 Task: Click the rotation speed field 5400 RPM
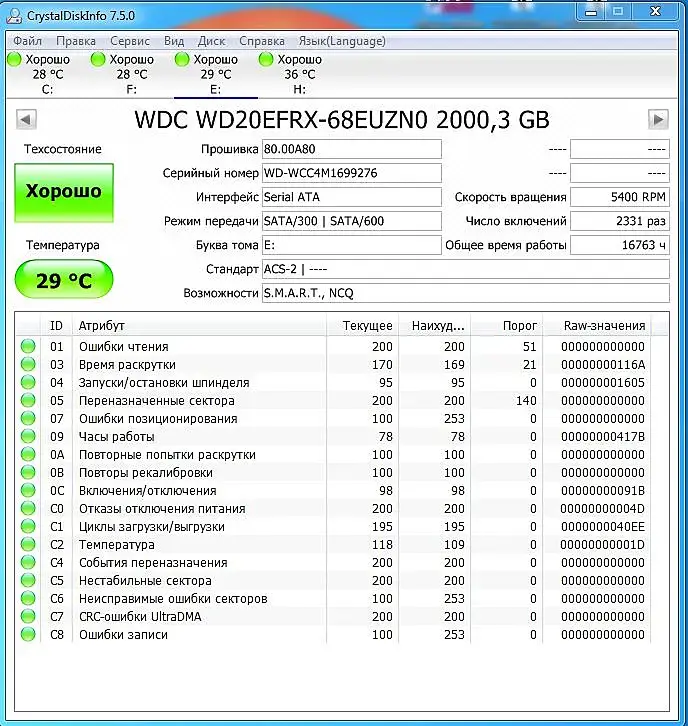coord(620,197)
